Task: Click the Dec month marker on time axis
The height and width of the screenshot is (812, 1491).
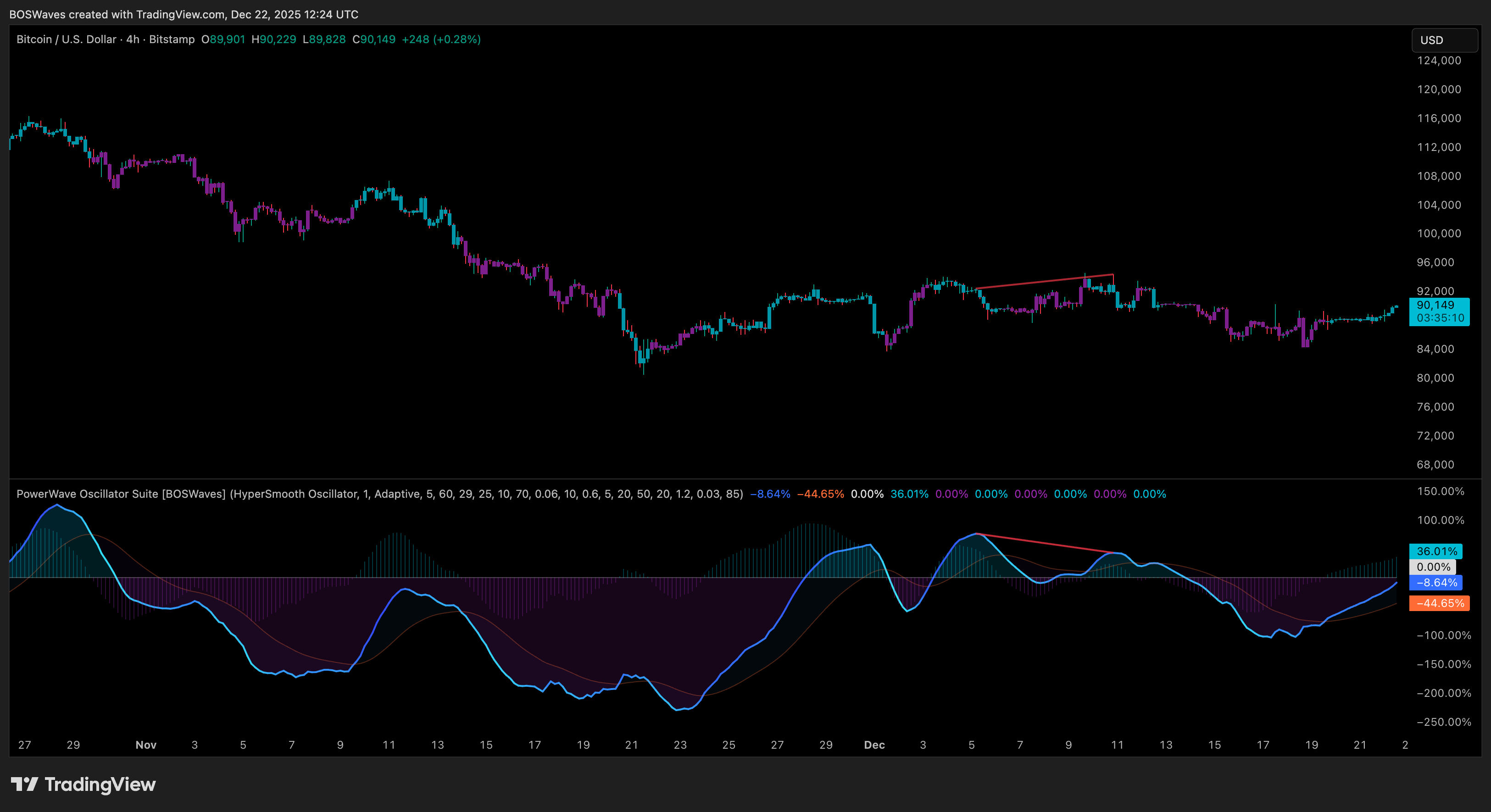Action: coord(874,745)
